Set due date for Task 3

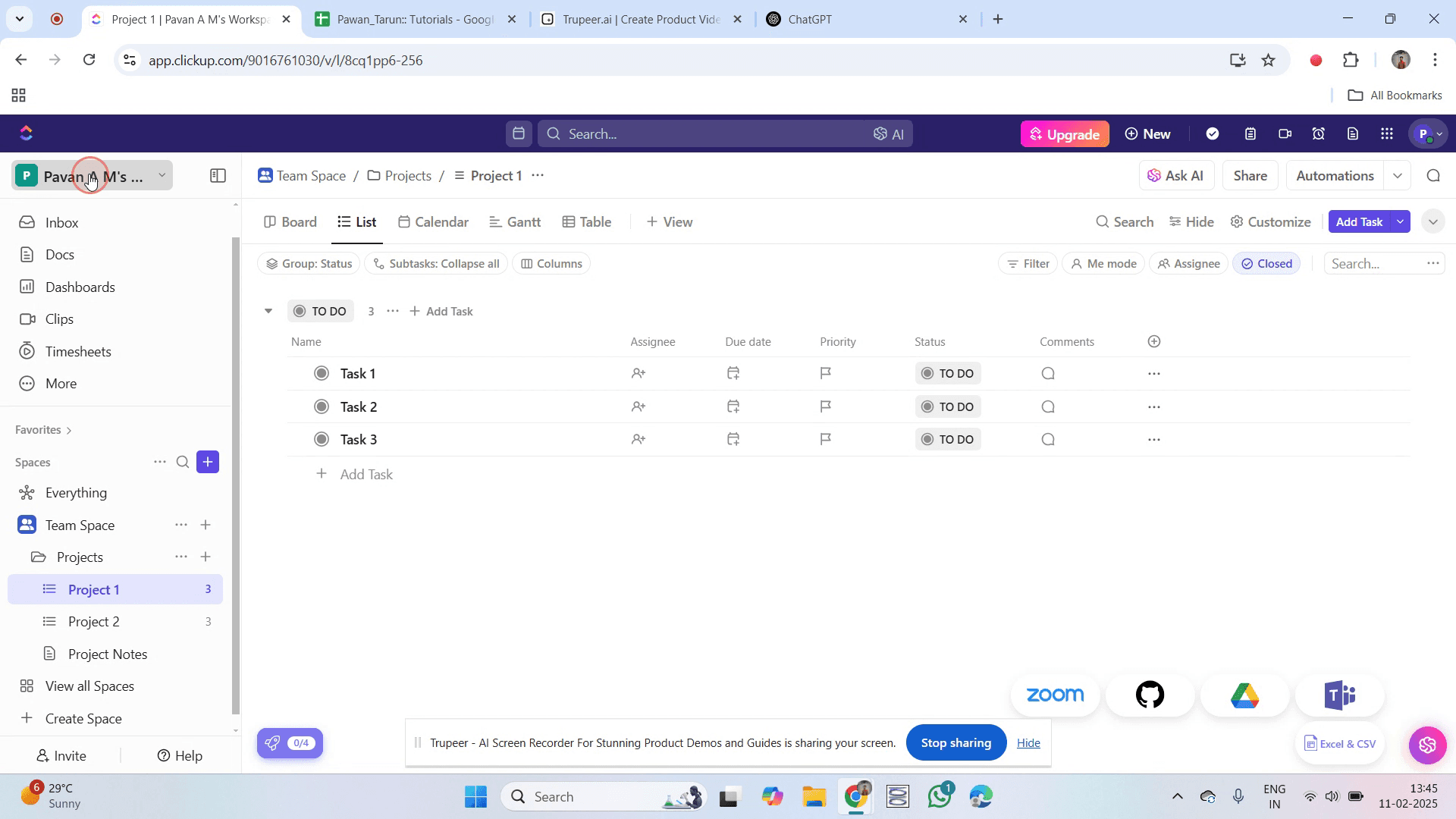(x=733, y=439)
